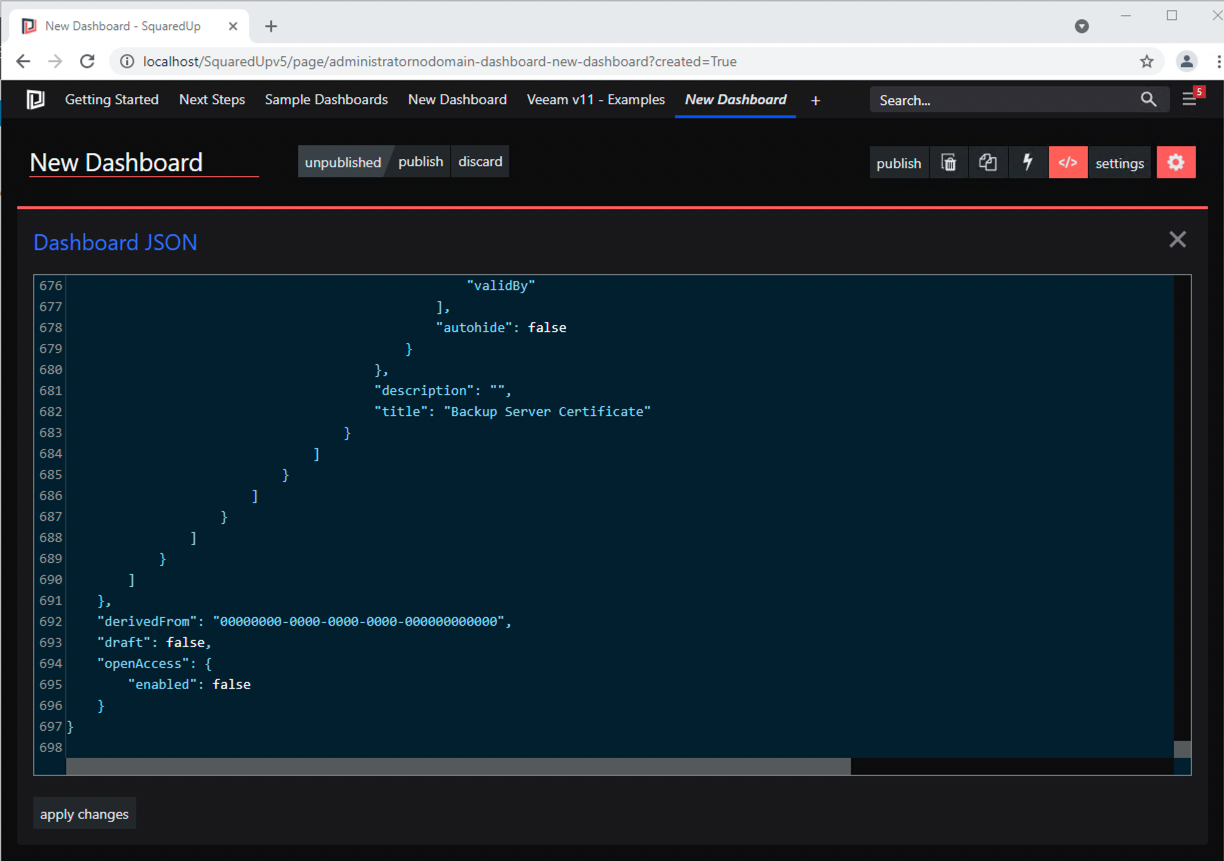Click "openAccess" key on line 694
The image size is (1224, 861).
(x=143, y=663)
